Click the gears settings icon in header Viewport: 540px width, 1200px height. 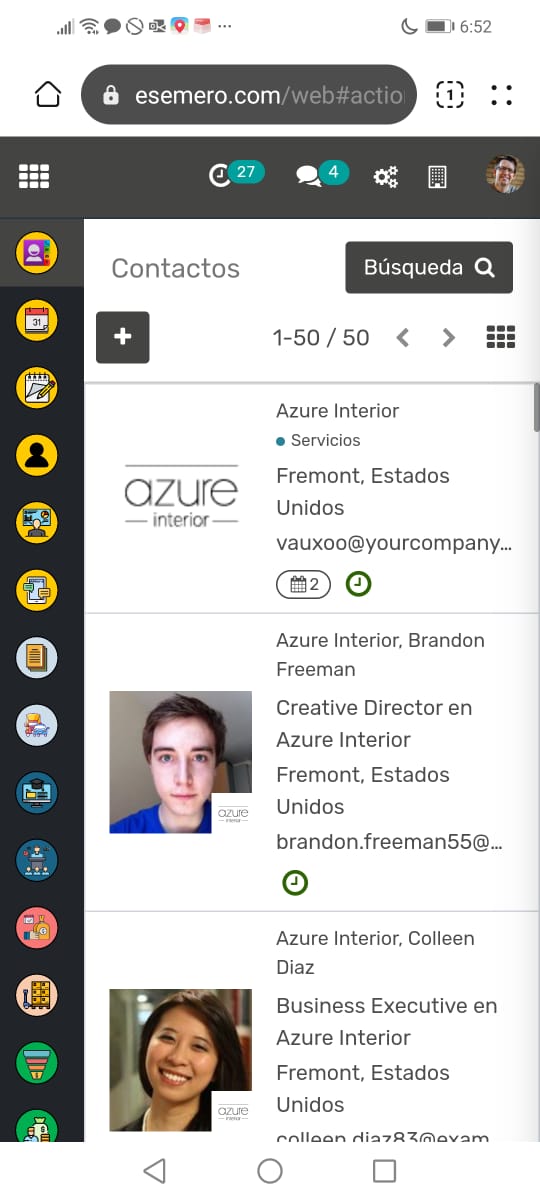pyautogui.click(x=385, y=178)
